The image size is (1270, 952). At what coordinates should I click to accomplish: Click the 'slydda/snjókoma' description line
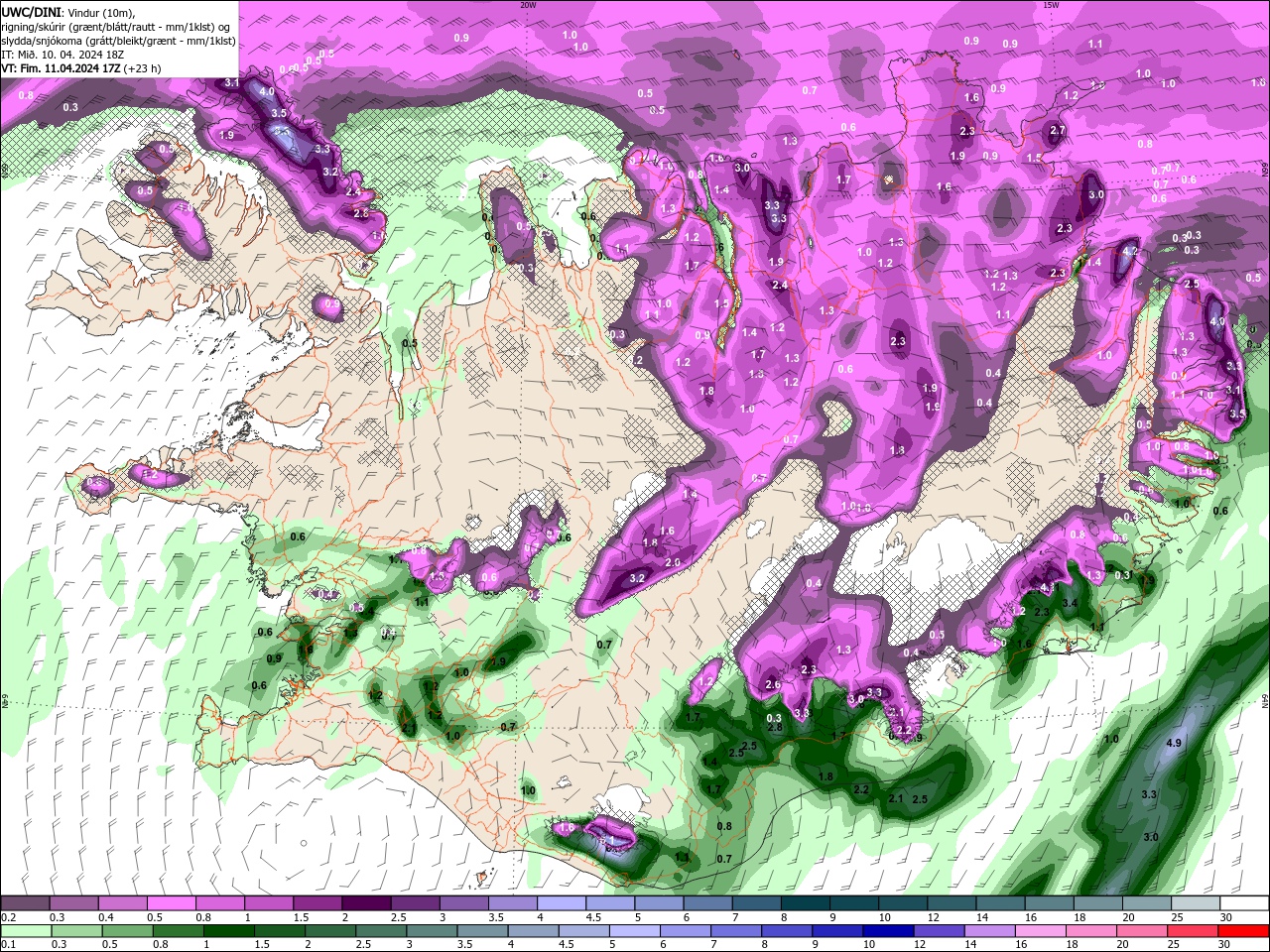pos(117,41)
